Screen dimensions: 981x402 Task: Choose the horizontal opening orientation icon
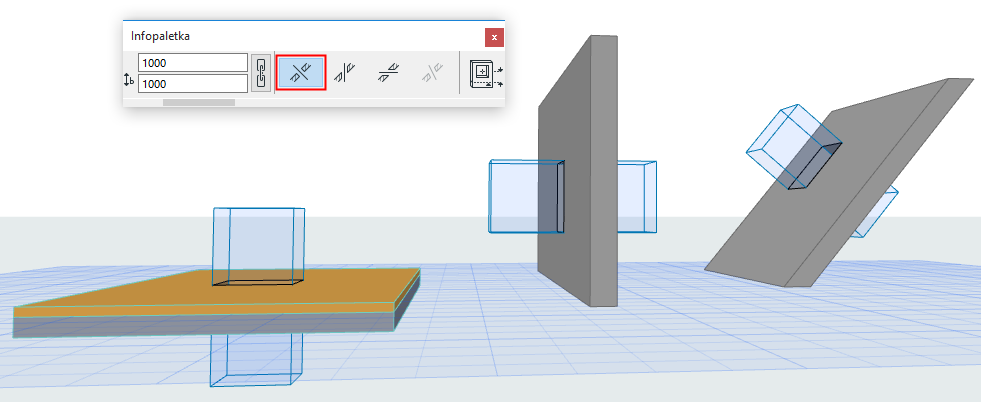coord(389,73)
